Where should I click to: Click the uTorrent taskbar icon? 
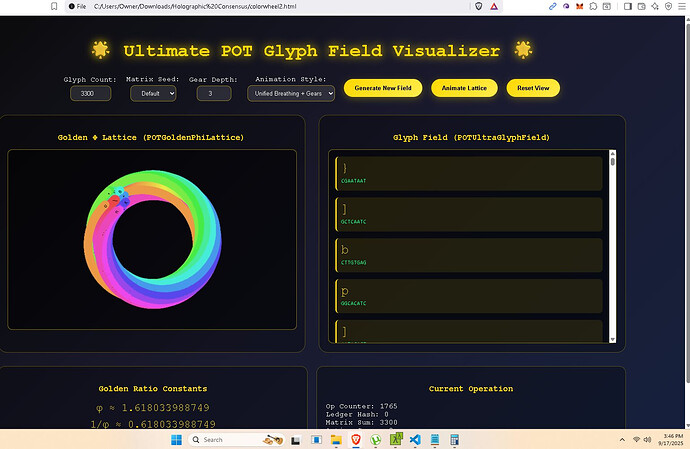tap(375, 439)
